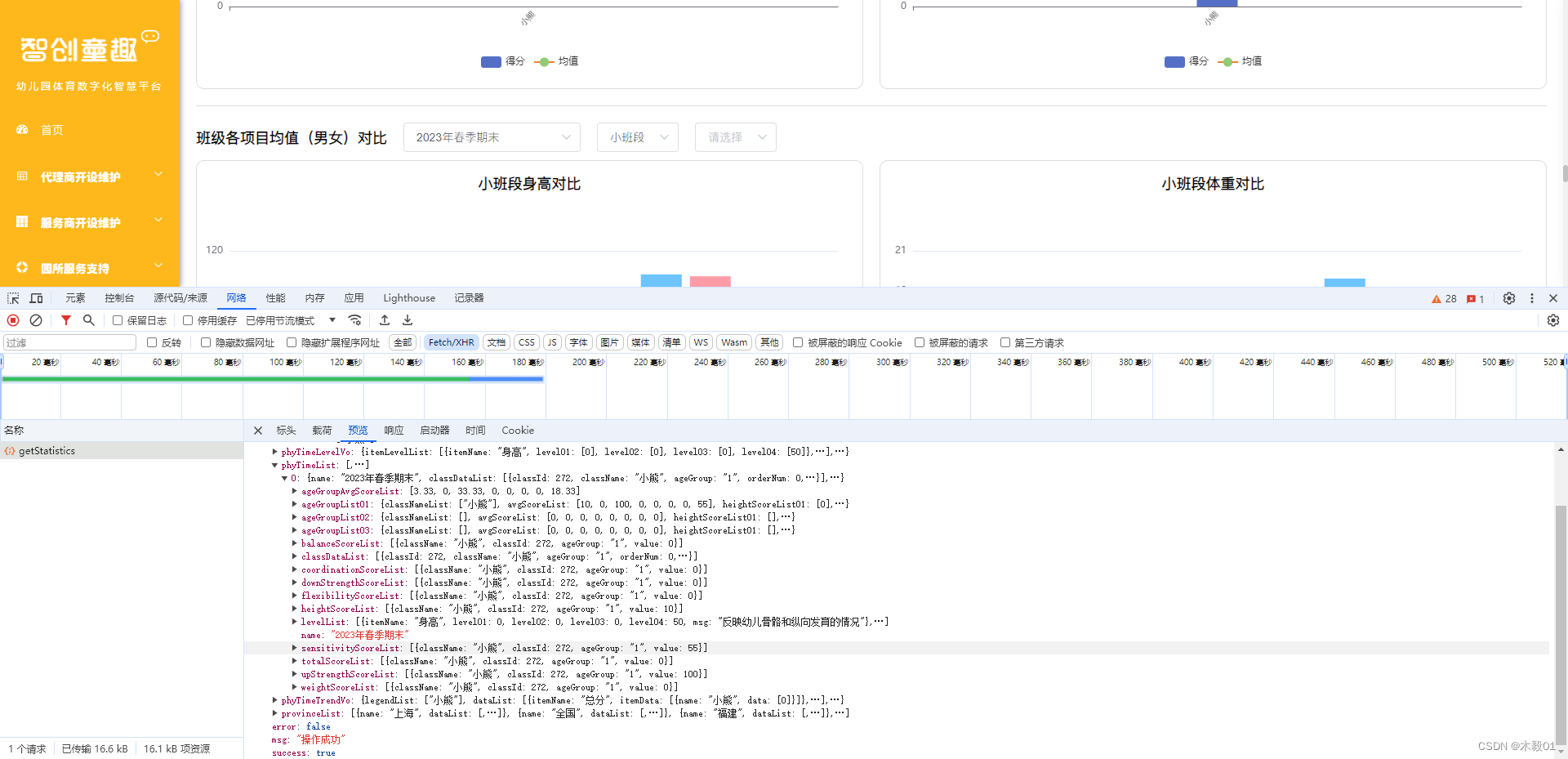
Task: Open 小班段 grade dropdown
Action: [x=637, y=137]
